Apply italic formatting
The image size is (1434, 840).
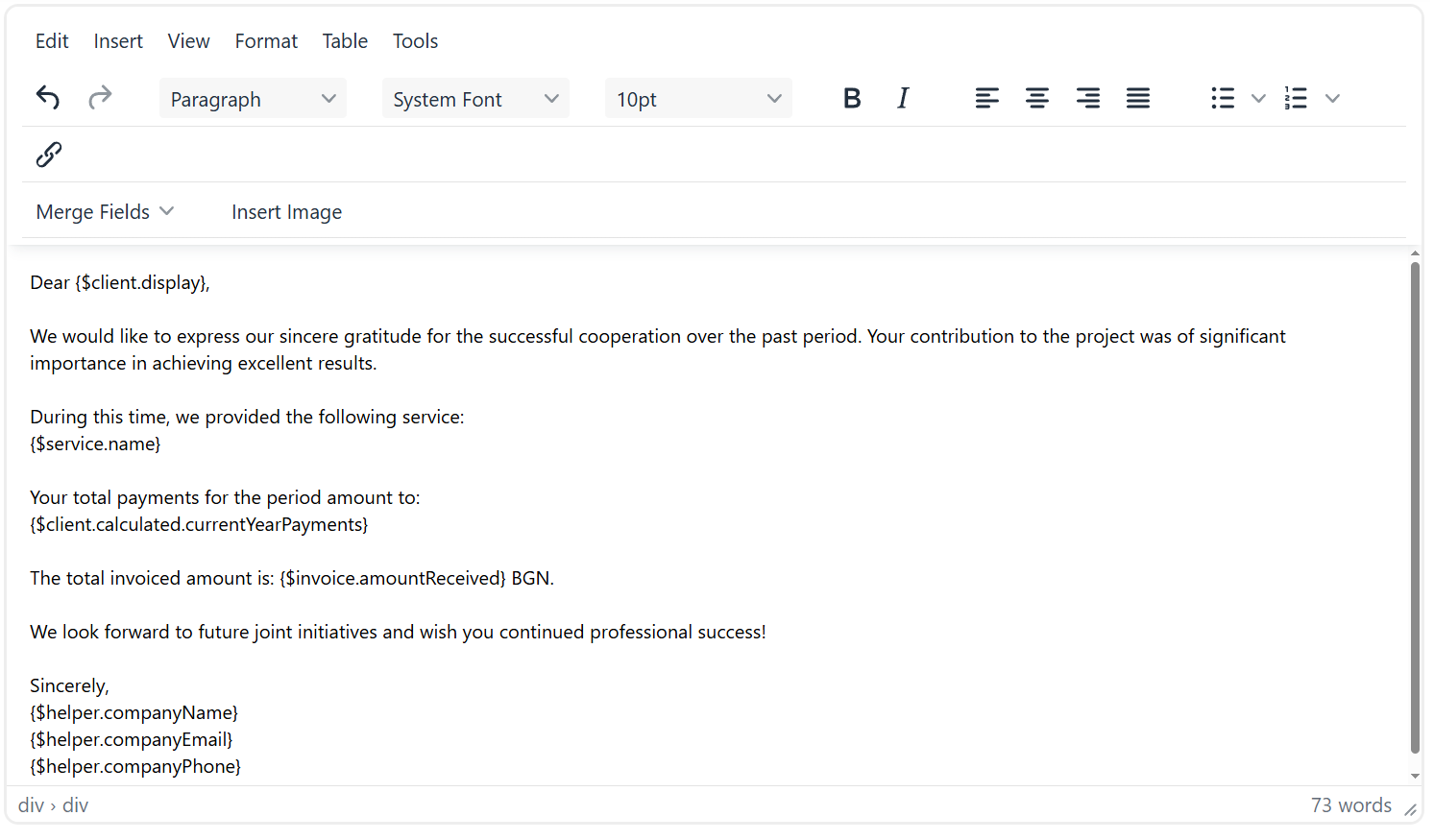902,97
